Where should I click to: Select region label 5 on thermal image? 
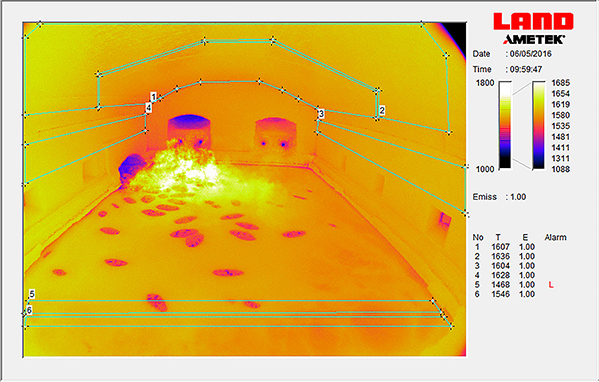click(32, 294)
